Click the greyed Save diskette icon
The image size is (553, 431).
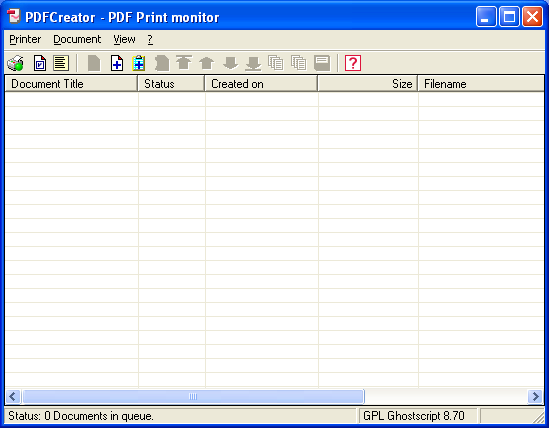(322, 63)
